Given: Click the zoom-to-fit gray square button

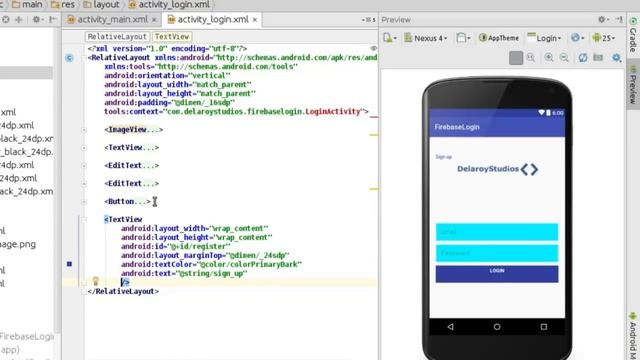Looking at the screenshot, I should tap(516, 58).
